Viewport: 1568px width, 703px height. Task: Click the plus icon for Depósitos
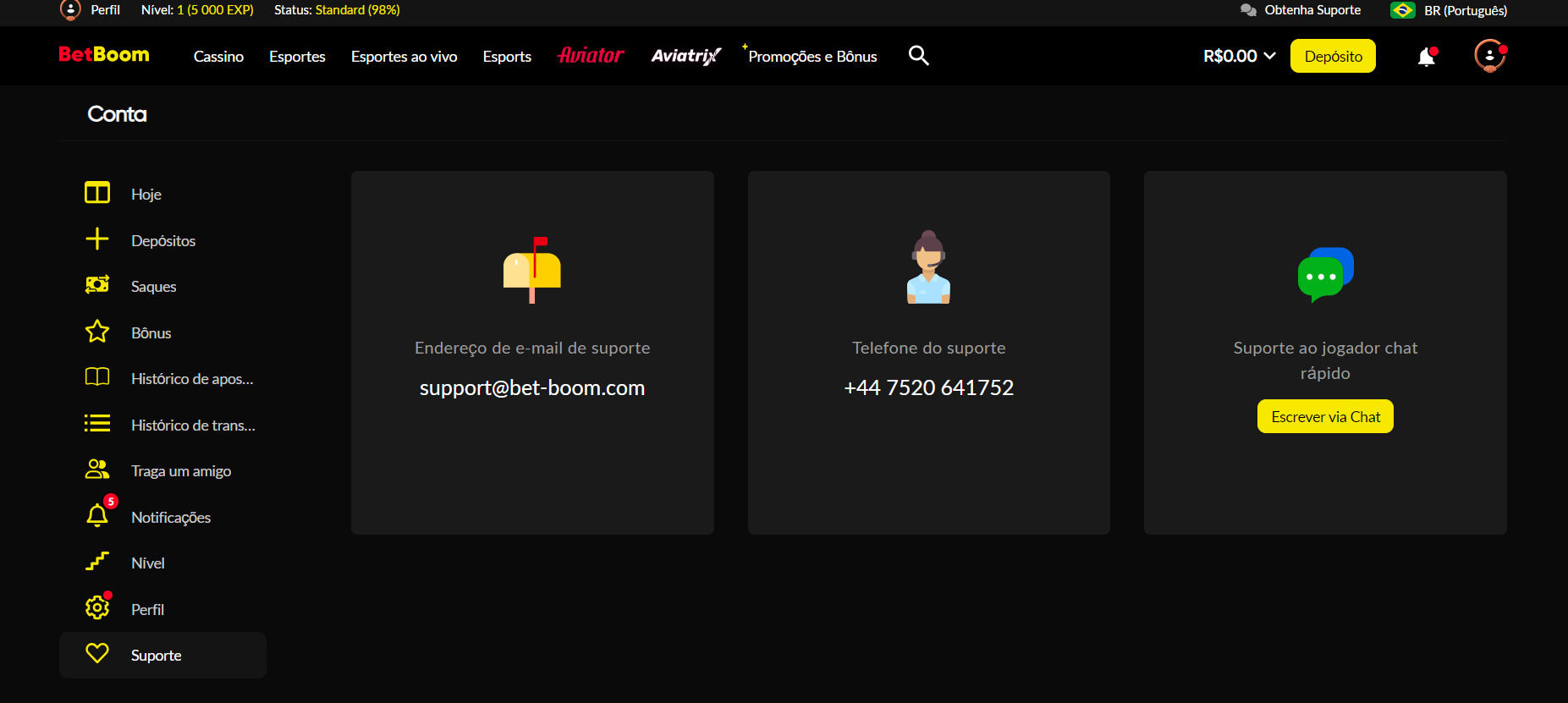coord(97,239)
